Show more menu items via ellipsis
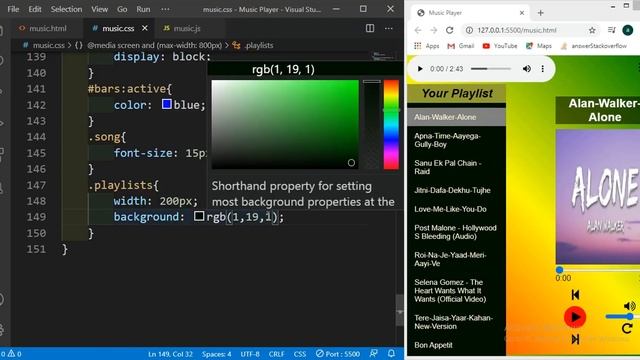Viewport: 640px width, 360px height. pyautogui.click(x=165, y=9)
